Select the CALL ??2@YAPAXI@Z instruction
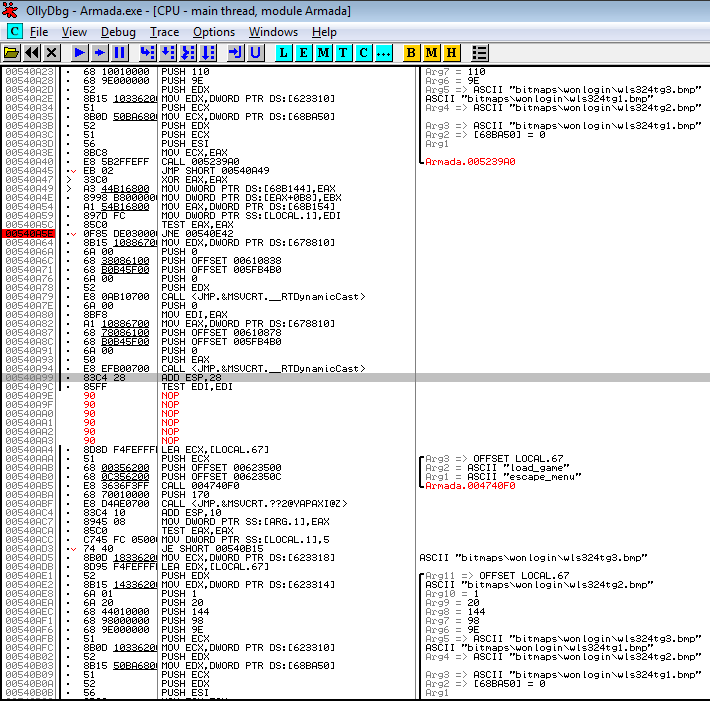The height and width of the screenshot is (701, 710). pos(254,504)
